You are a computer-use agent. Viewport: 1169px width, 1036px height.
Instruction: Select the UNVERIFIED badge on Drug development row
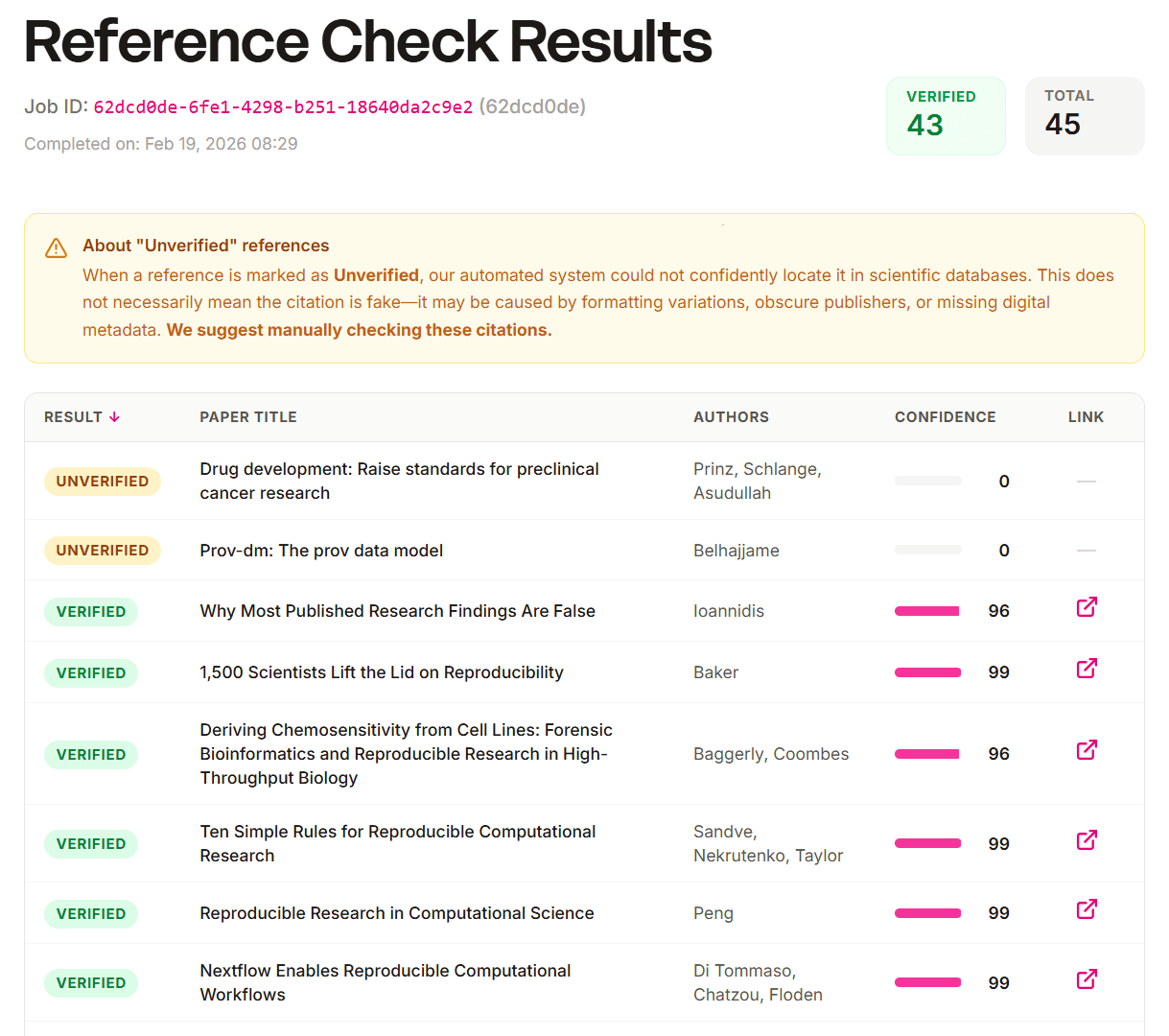tap(102, 481)
